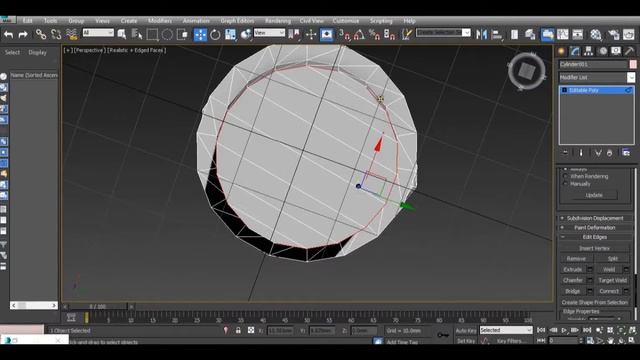Viewport: 640px width, 360px height.
Task: Collapse the Edit Edges rollout
Action: (x=595, y=237)
